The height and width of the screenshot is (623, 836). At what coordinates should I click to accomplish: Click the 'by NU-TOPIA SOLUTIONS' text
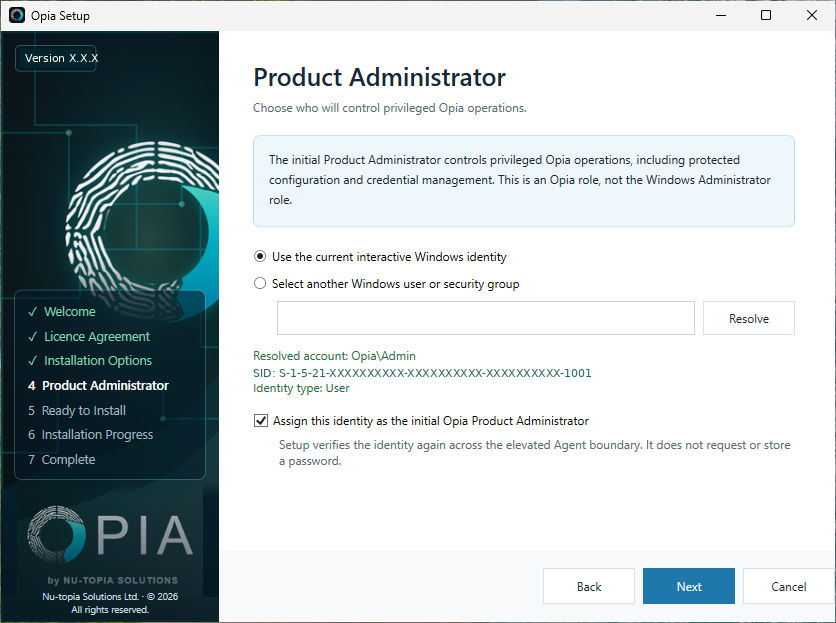pyautogui.click(x=112, y=580)
